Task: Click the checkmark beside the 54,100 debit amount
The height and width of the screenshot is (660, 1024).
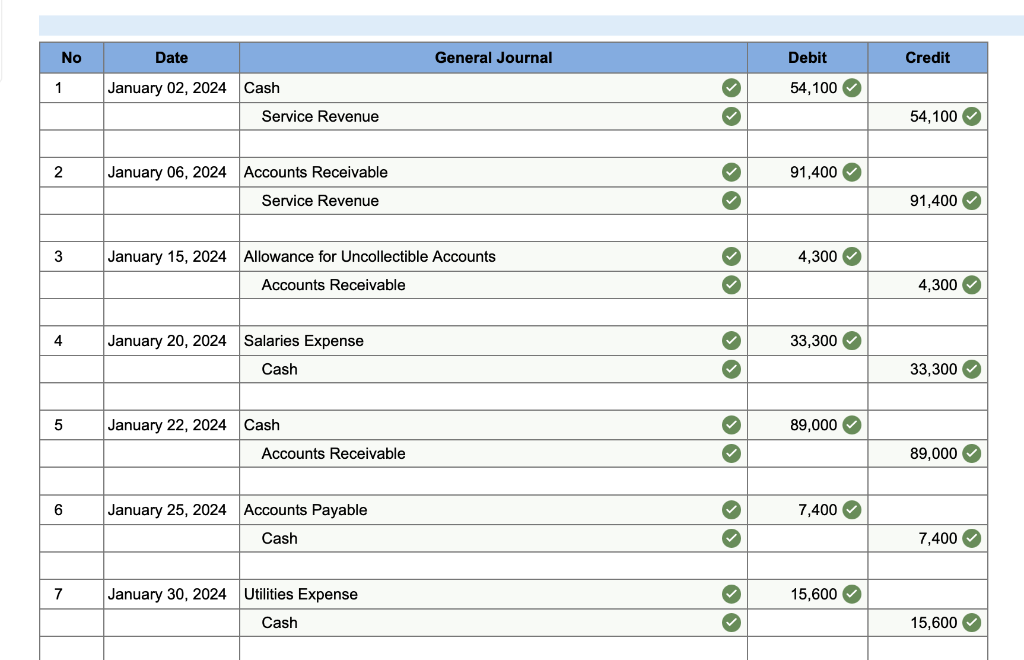Action: [x=851, y=88]
